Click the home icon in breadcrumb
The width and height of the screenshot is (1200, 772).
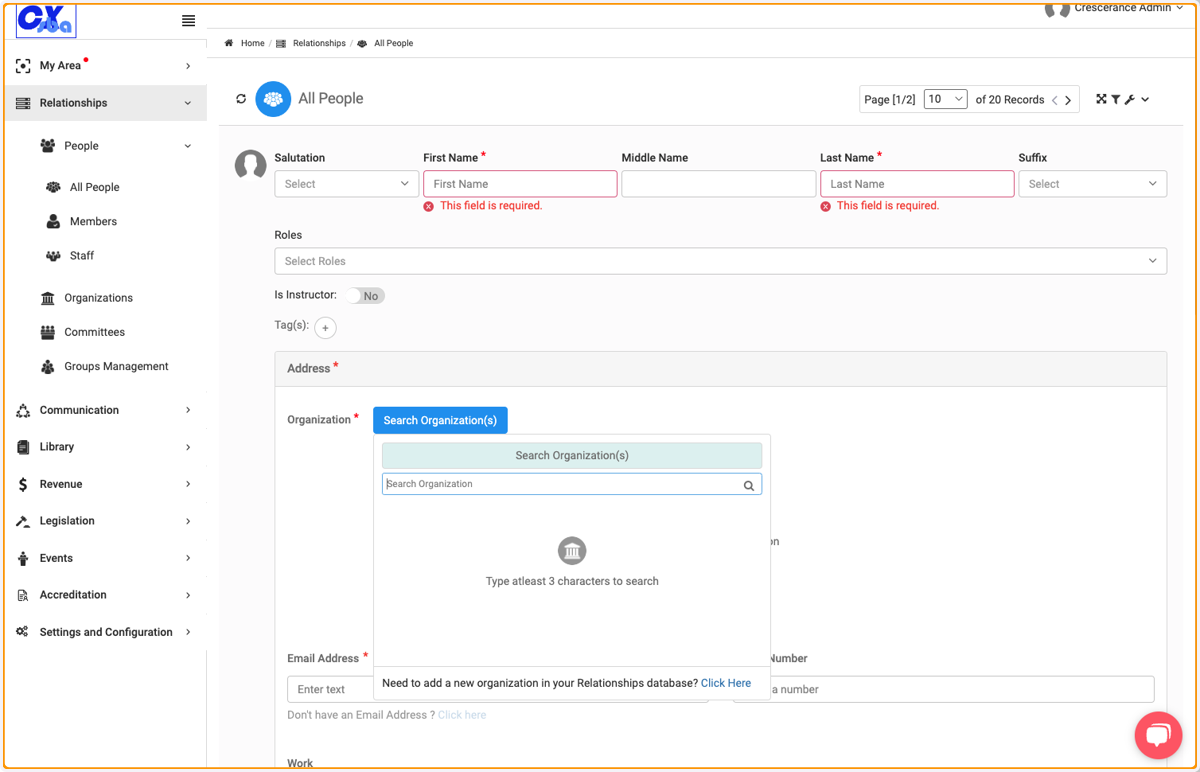pos(229,43)
